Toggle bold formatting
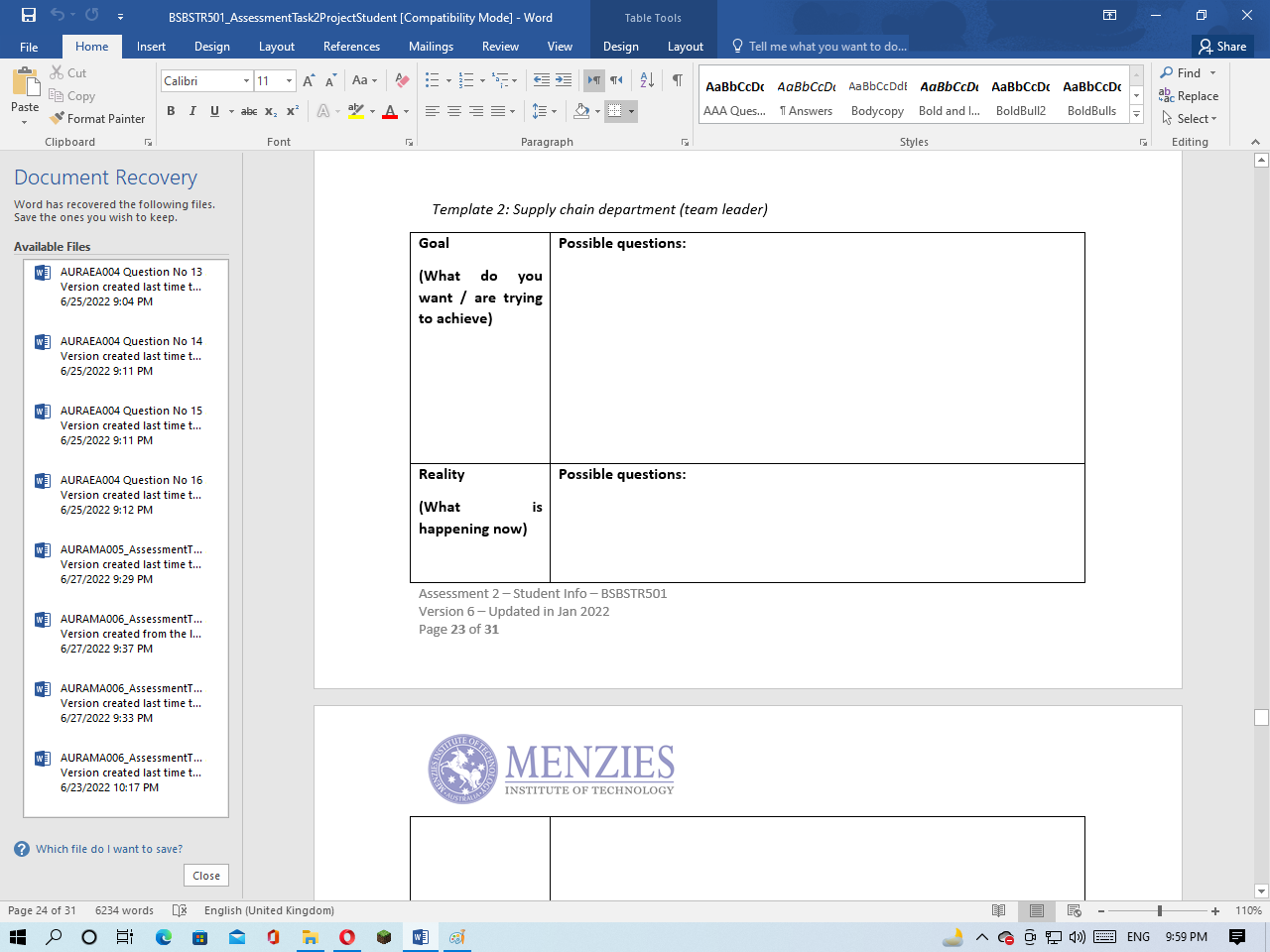The width and height of the screenshot is (1270, 952). point(170,110)
